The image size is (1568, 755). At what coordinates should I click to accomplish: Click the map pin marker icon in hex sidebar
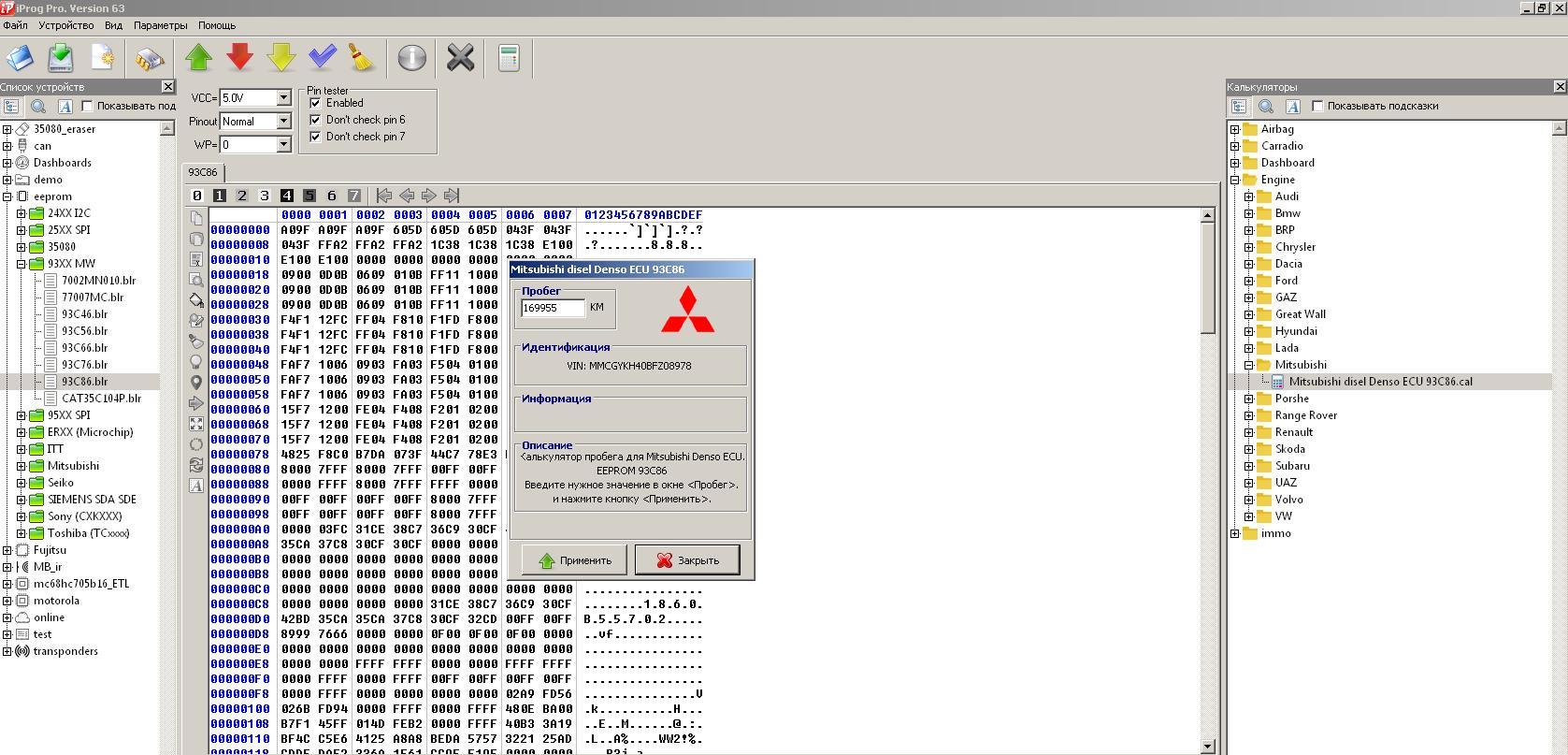(195, 383)
